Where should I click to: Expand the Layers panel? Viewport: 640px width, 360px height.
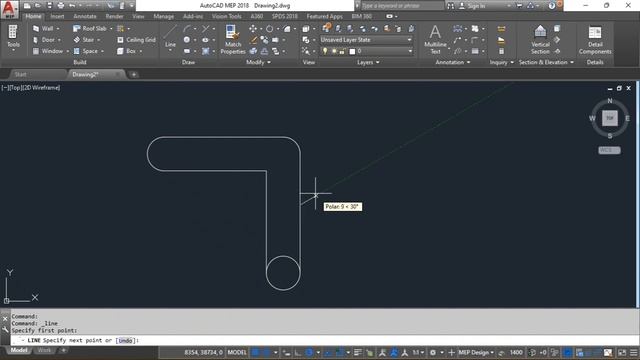tap(368, 62)
